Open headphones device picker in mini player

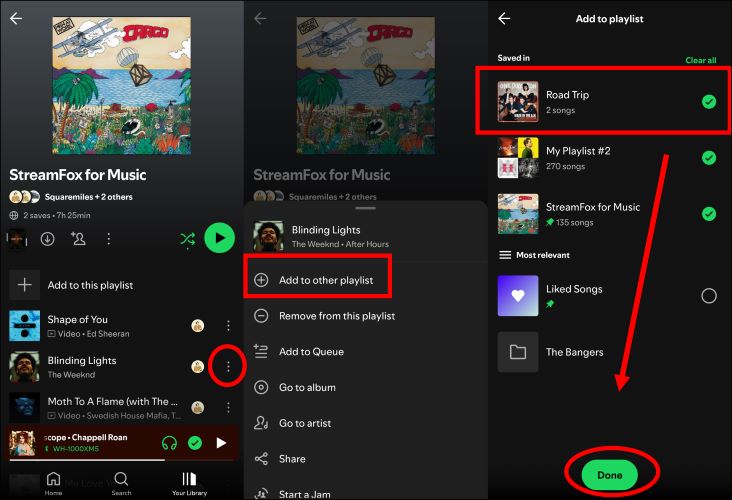169,443
